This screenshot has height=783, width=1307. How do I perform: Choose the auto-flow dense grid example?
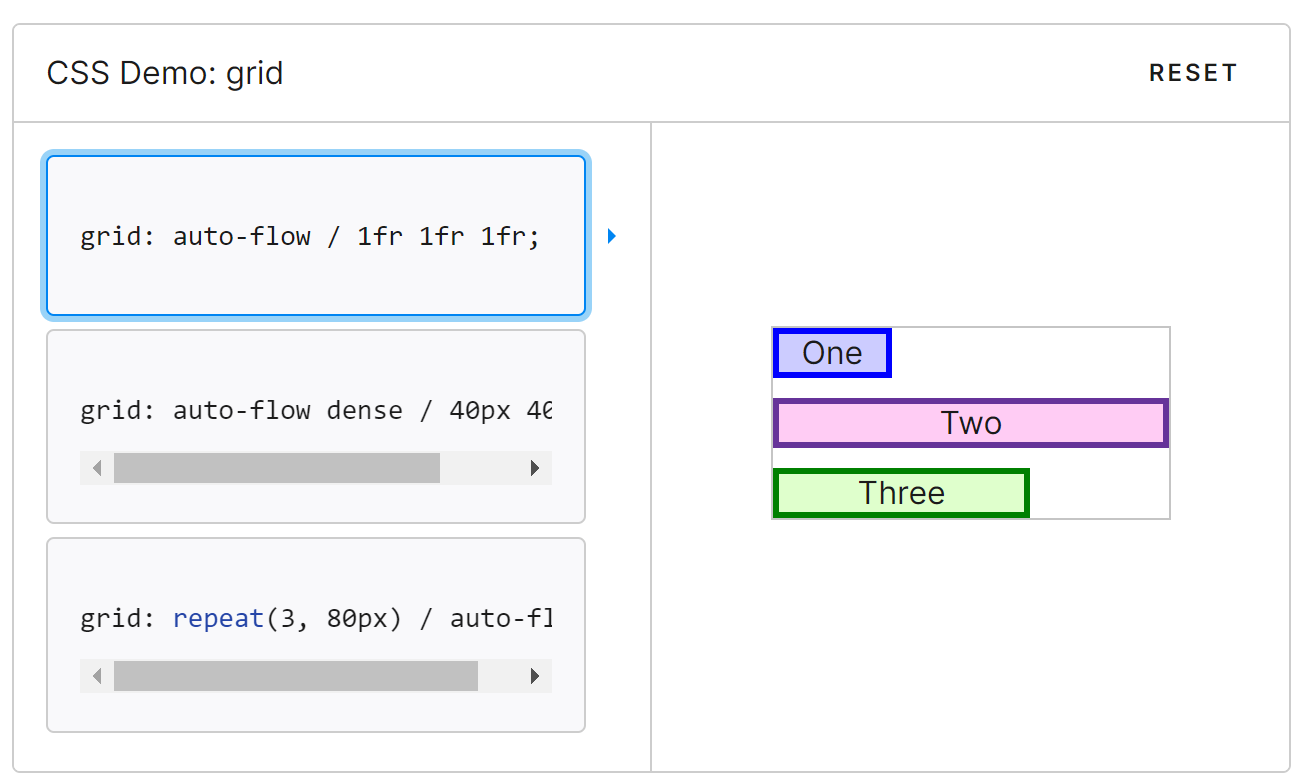coord(316,426)
